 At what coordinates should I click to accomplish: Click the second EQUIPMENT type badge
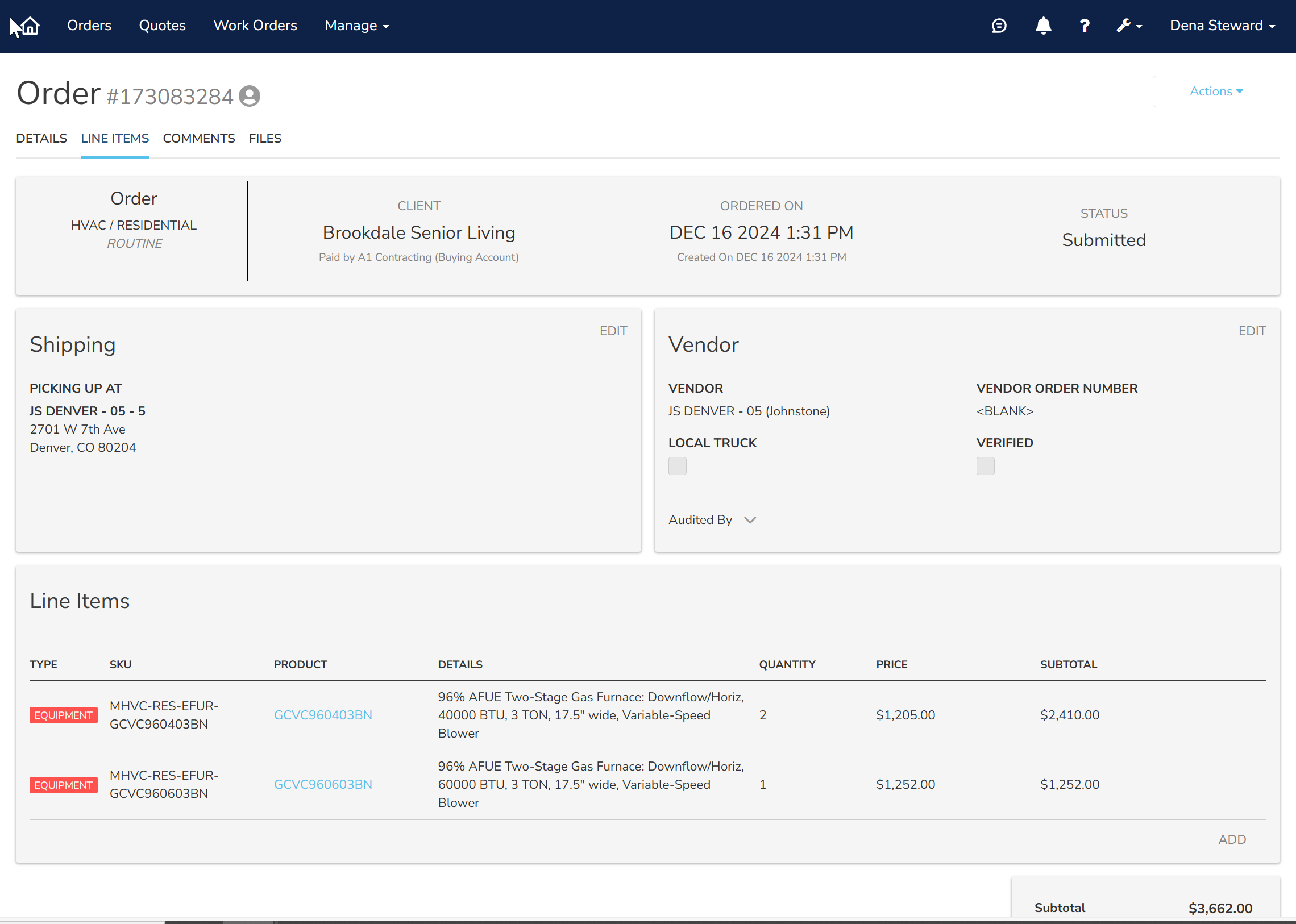(63, 785)
